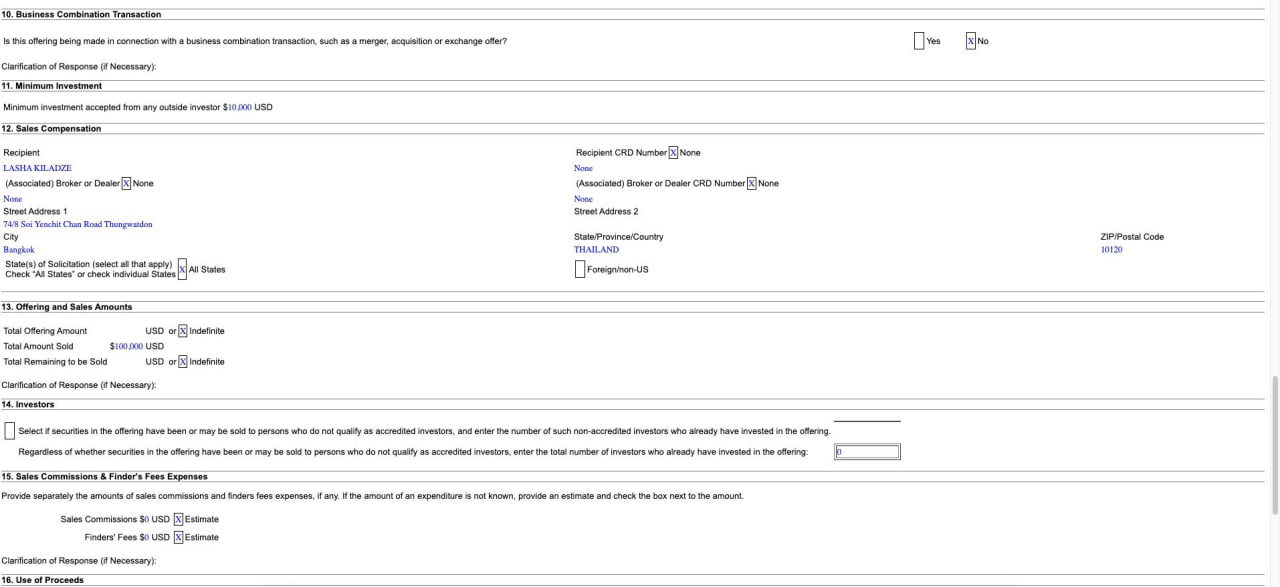Click the $100,000 Total Amount Sold value
This screenshot has width=1280, height=587.
125,346
